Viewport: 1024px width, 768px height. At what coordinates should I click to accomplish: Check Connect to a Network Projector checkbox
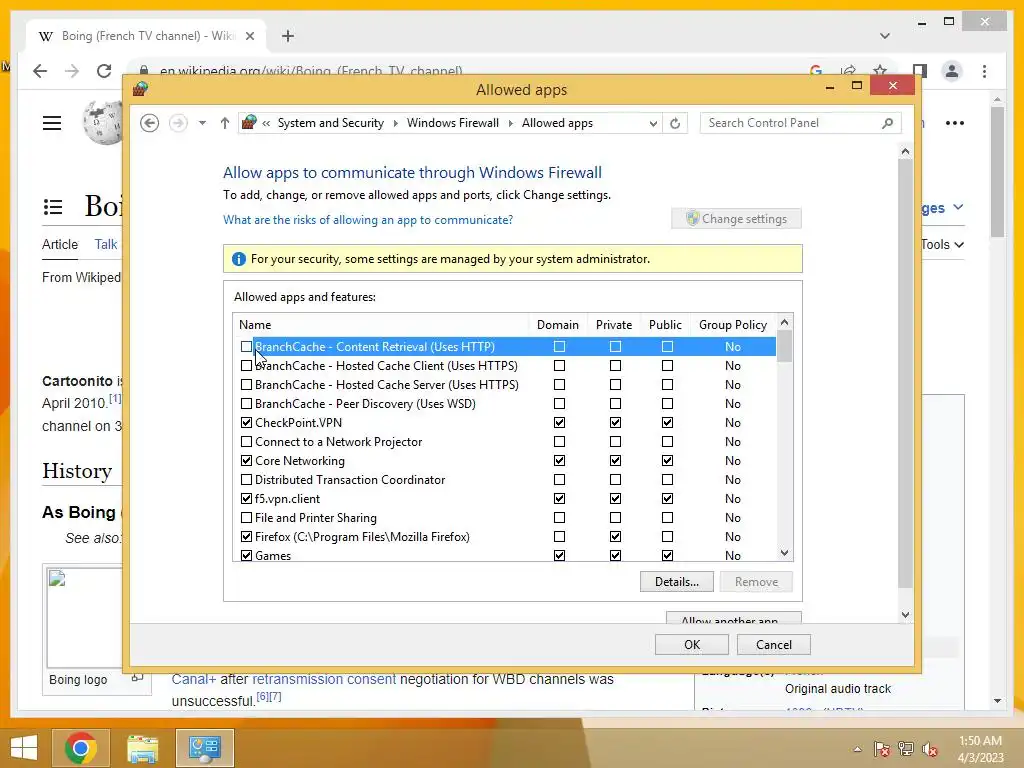point(246,442)
